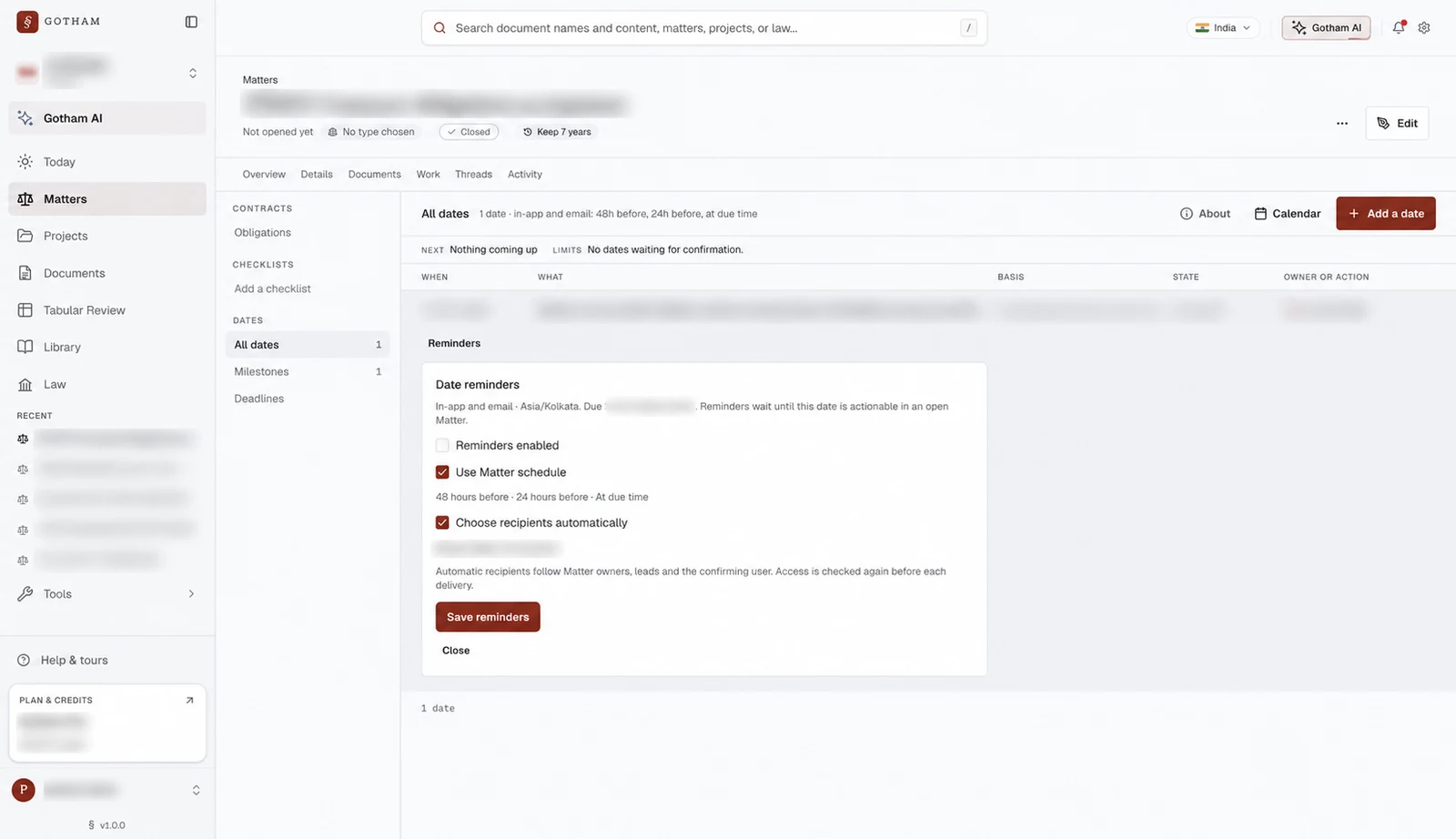Viewport: 1456px width, 839px height.
Task: Switch to the Threads tab
Action: [473, 175]
